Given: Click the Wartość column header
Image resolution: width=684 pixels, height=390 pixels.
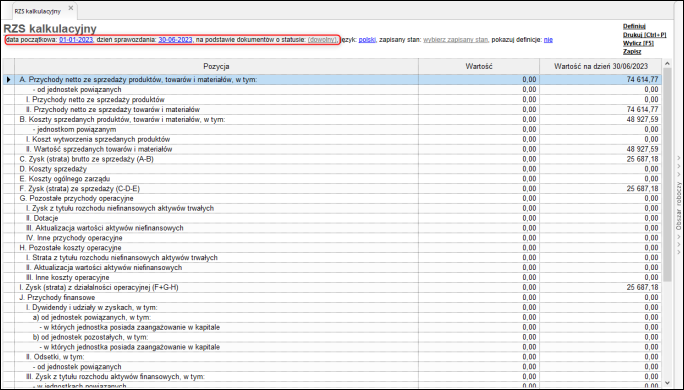Looking at the screenshot, I should click(x=479, y=66).
